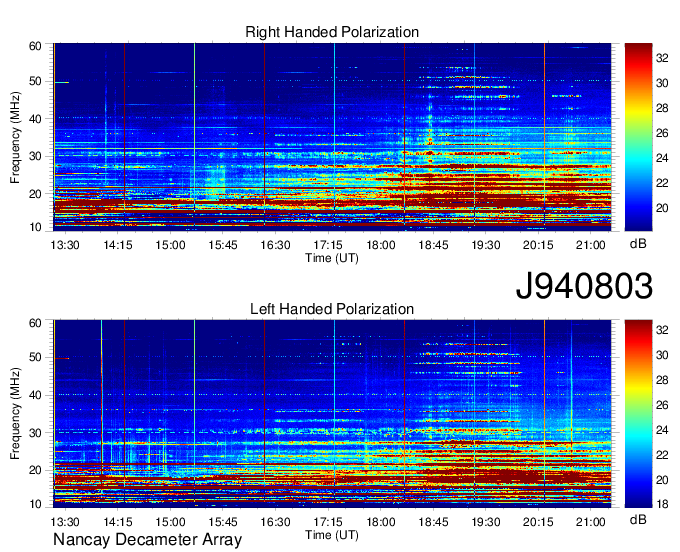Click the Right Handed Polarization spectrogram image
This screenshot has width=680, height=552.
332,137
